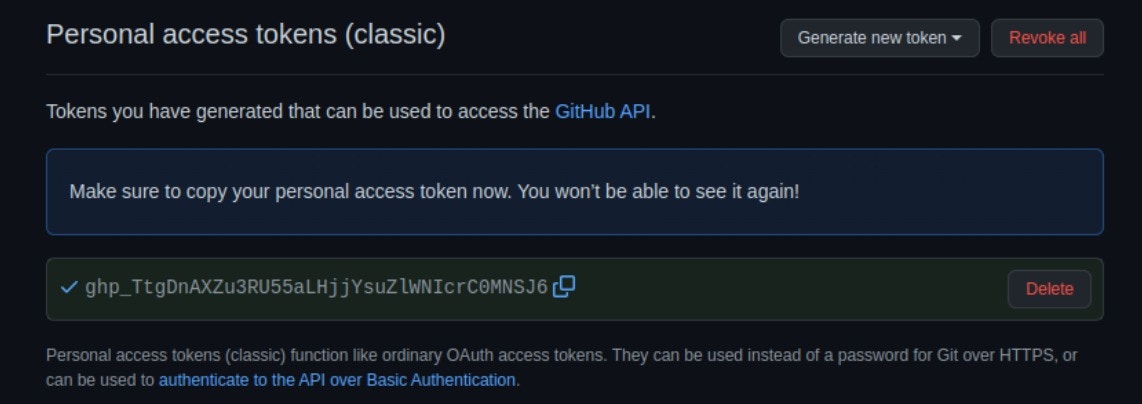Follow the Basic Authentication API link

[x=337, y=380]
